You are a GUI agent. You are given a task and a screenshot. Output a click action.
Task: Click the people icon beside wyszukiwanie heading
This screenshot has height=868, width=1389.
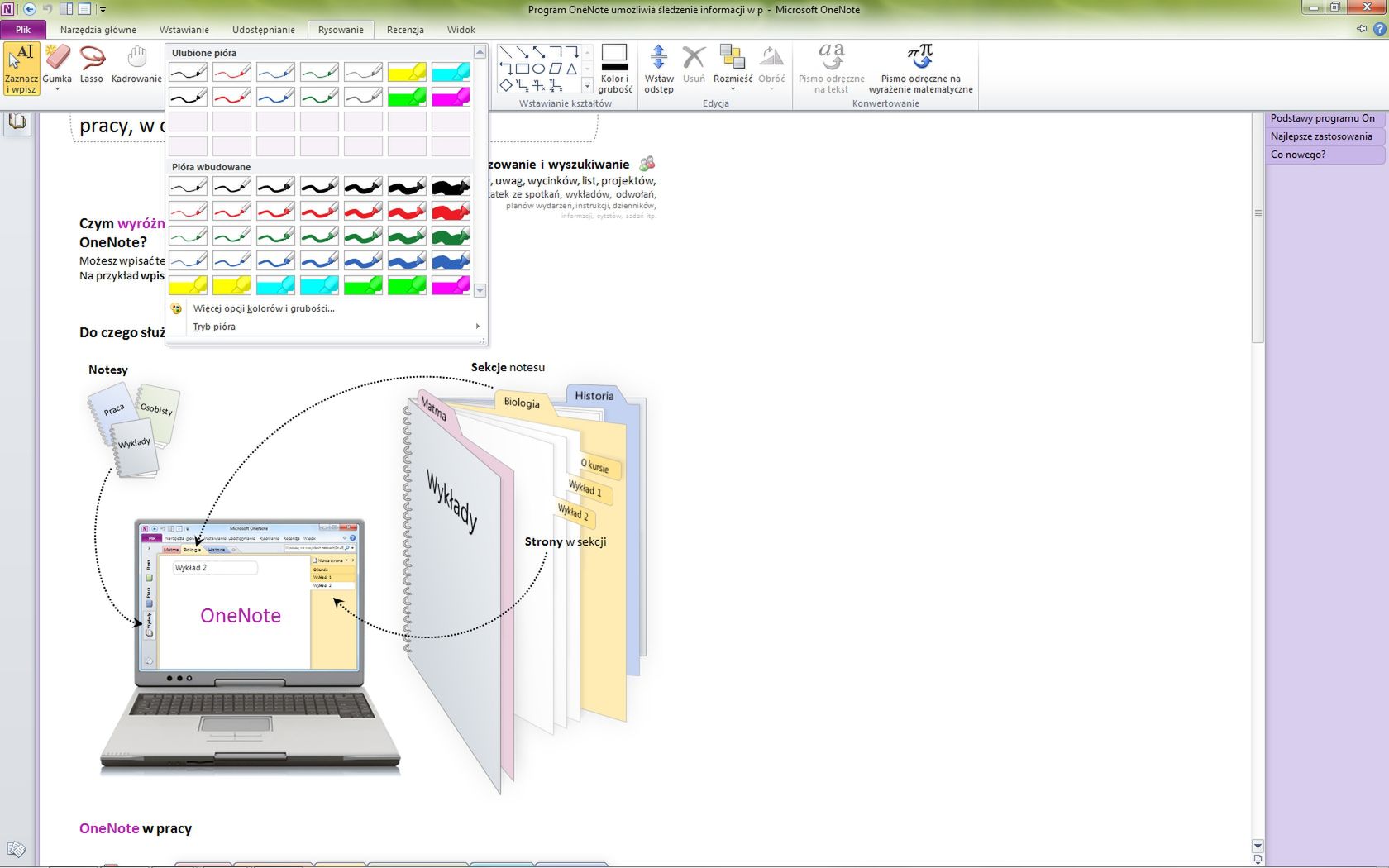[x=647, y=164]
